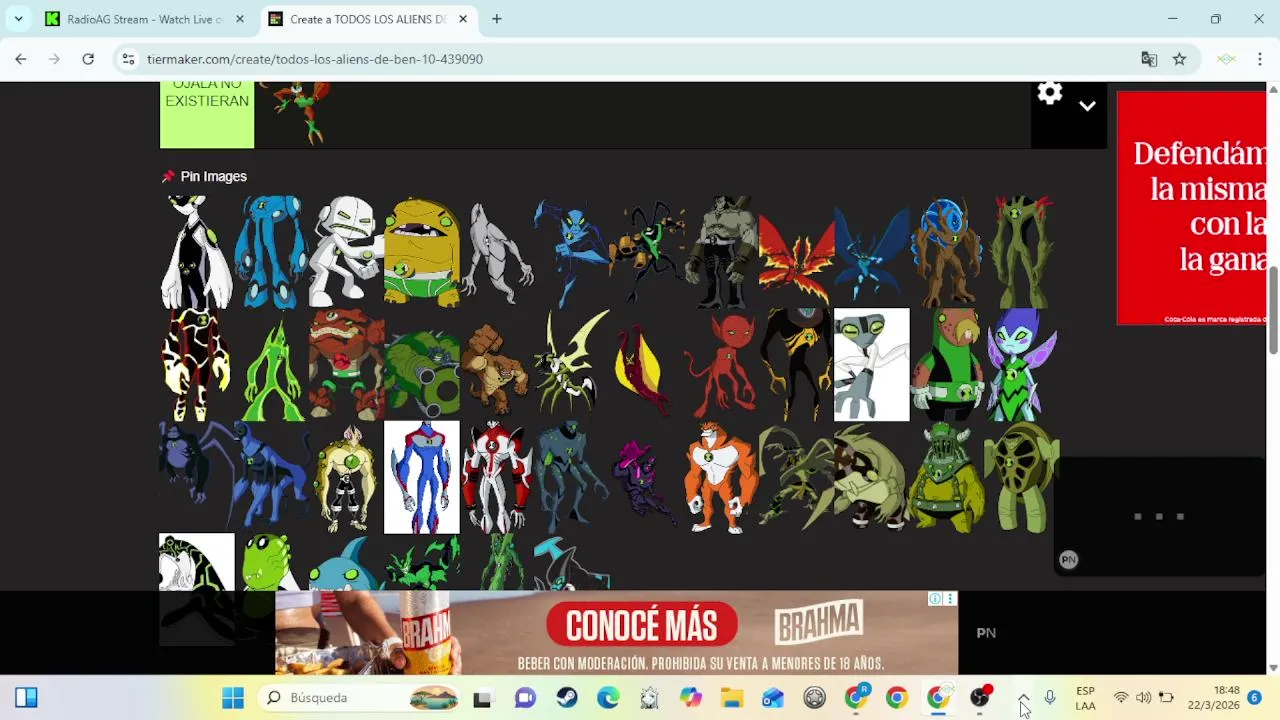
Task: Open the Windows Start menu
Action: point(233,698)
